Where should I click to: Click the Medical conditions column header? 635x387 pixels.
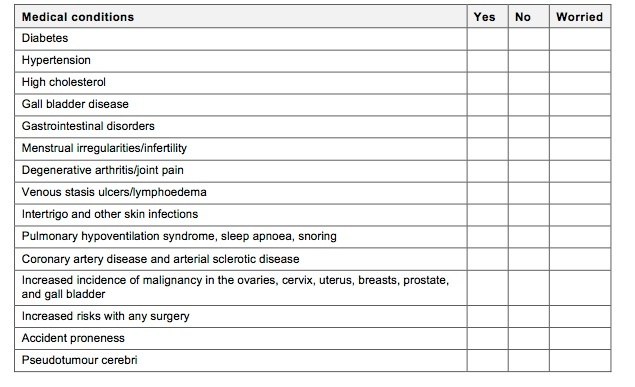pyautogui.click(x=78, y=17)
